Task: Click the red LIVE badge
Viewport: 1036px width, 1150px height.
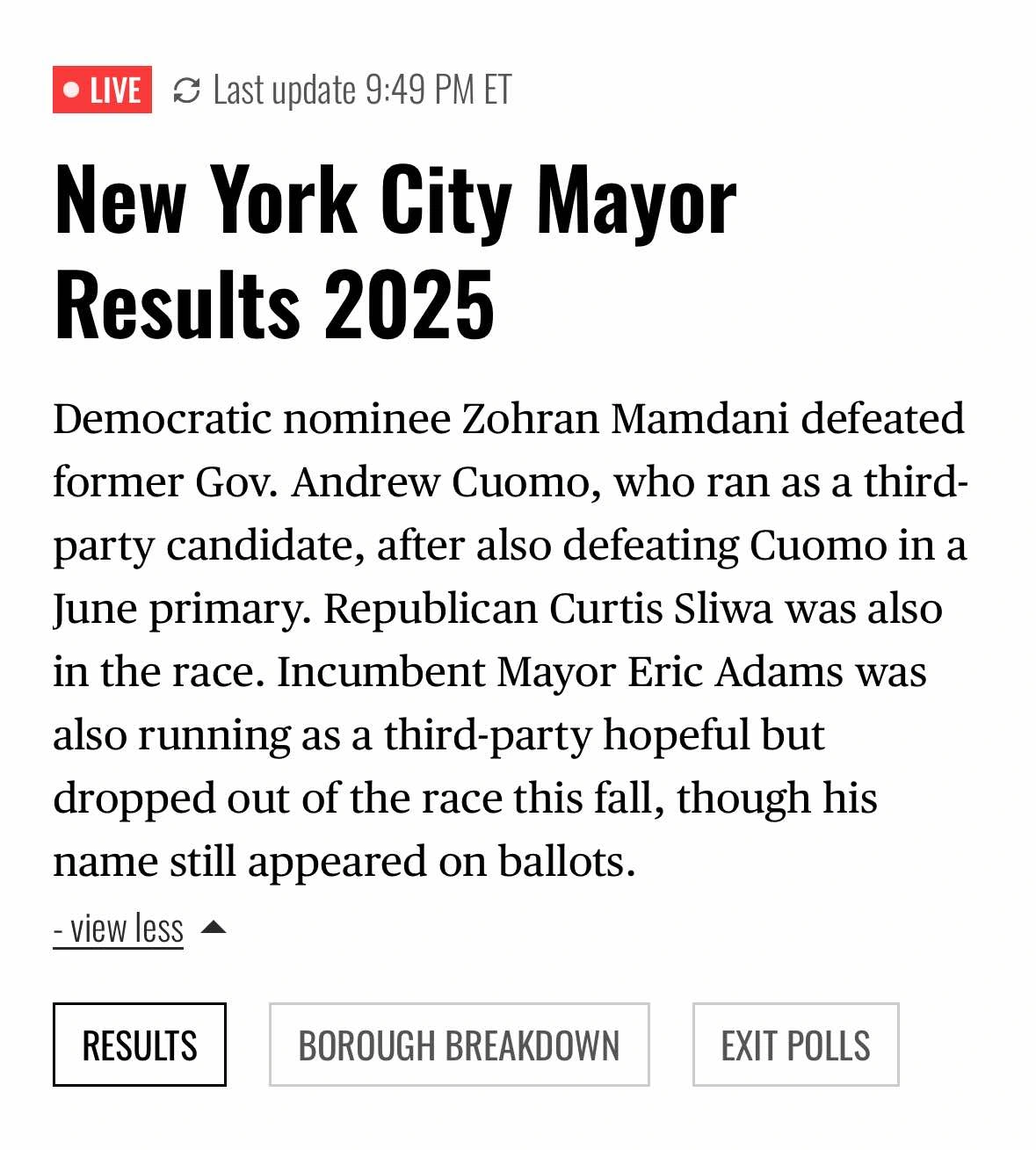Action: click(x=102, y=90)
